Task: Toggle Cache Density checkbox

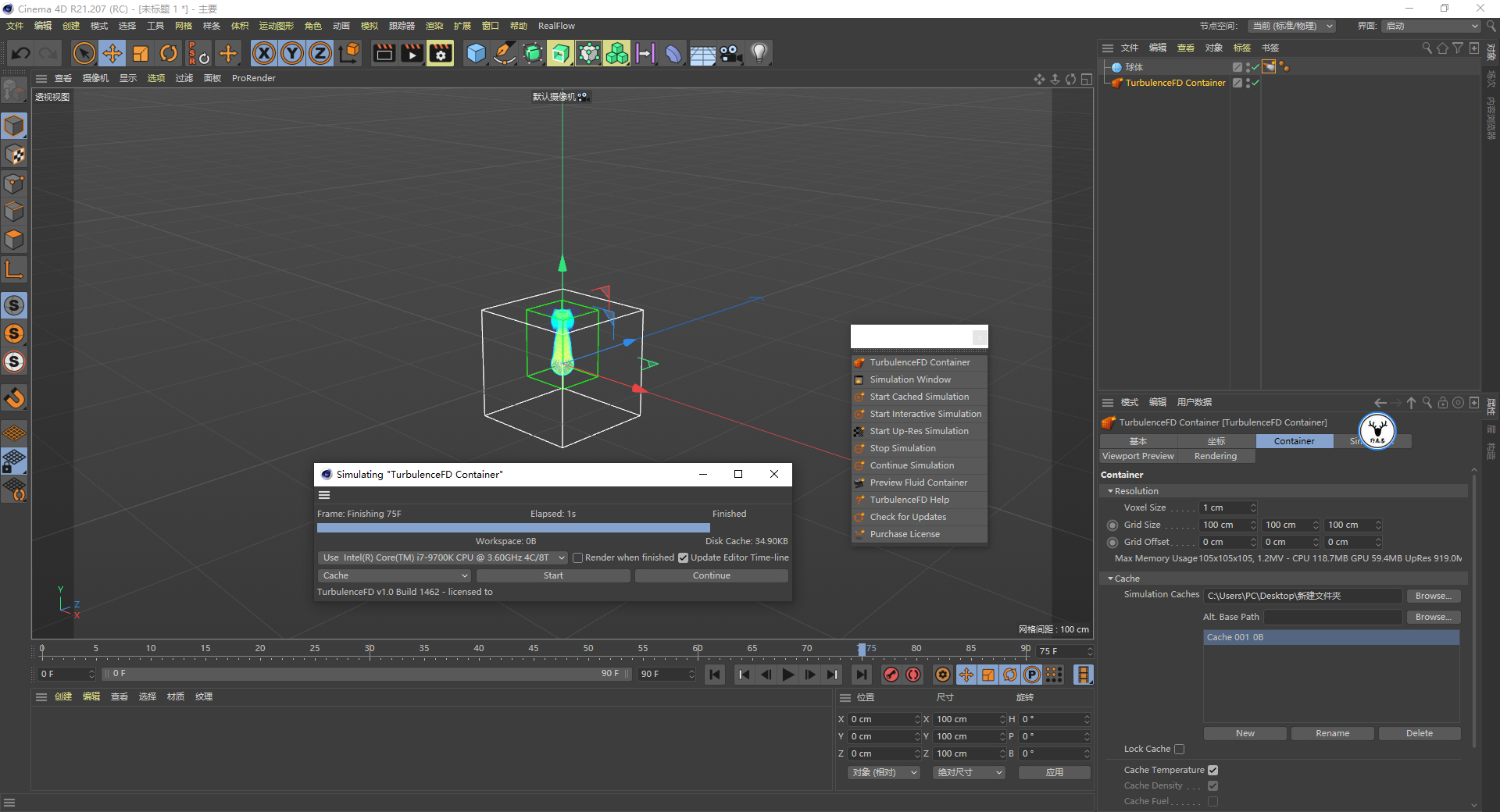Action: click(x=1212, y=785)
